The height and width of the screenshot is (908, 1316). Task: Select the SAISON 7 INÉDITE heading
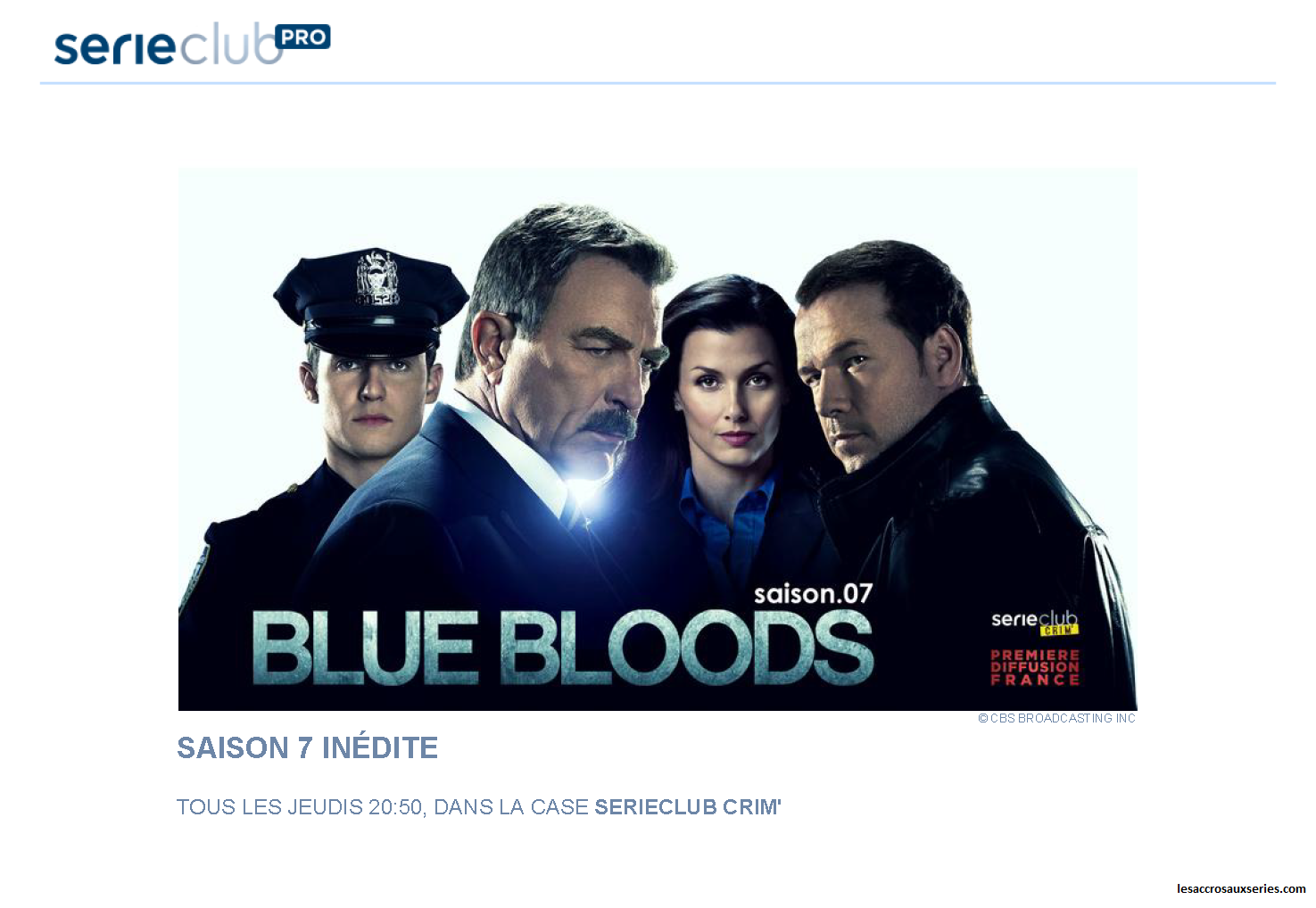coord(307,747)
